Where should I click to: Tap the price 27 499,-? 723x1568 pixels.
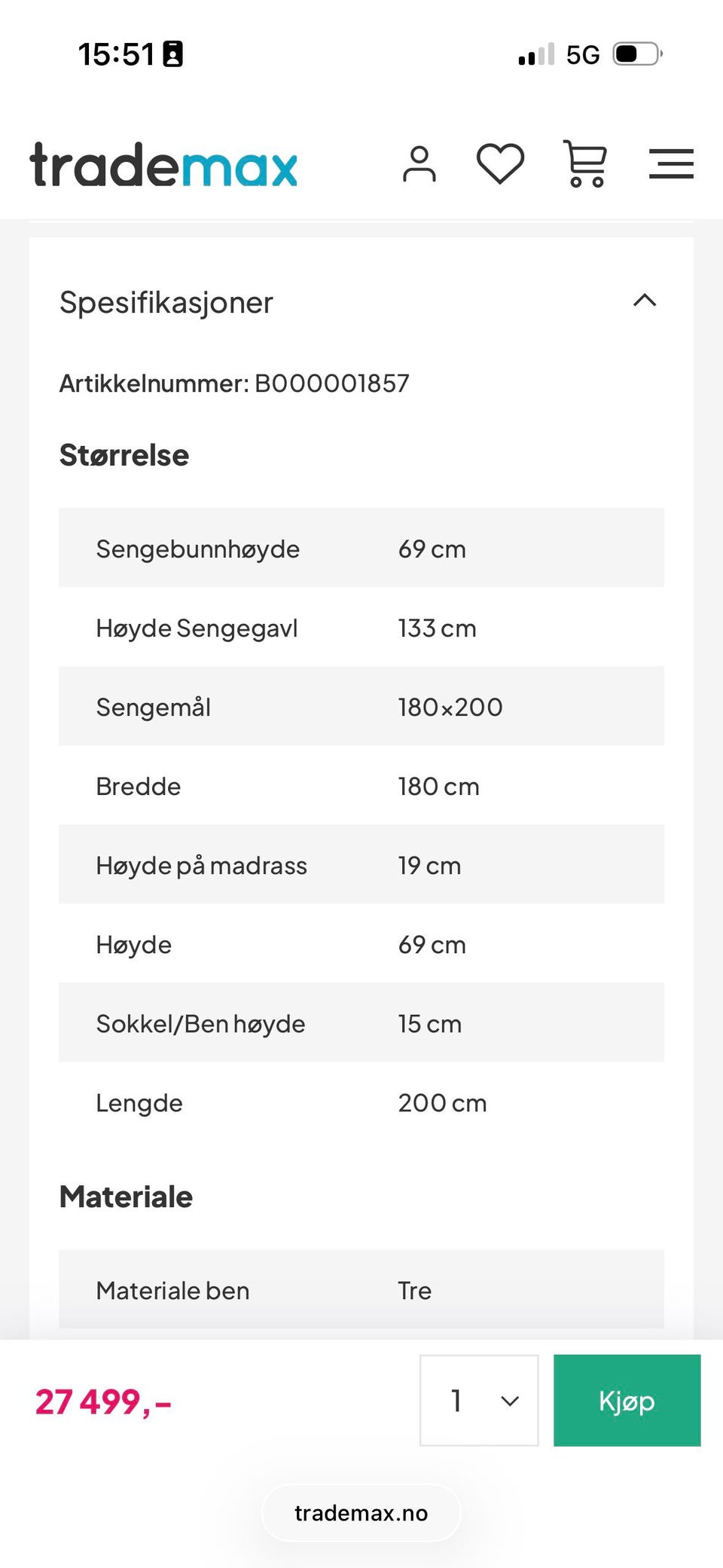(x=103, y=1402)
